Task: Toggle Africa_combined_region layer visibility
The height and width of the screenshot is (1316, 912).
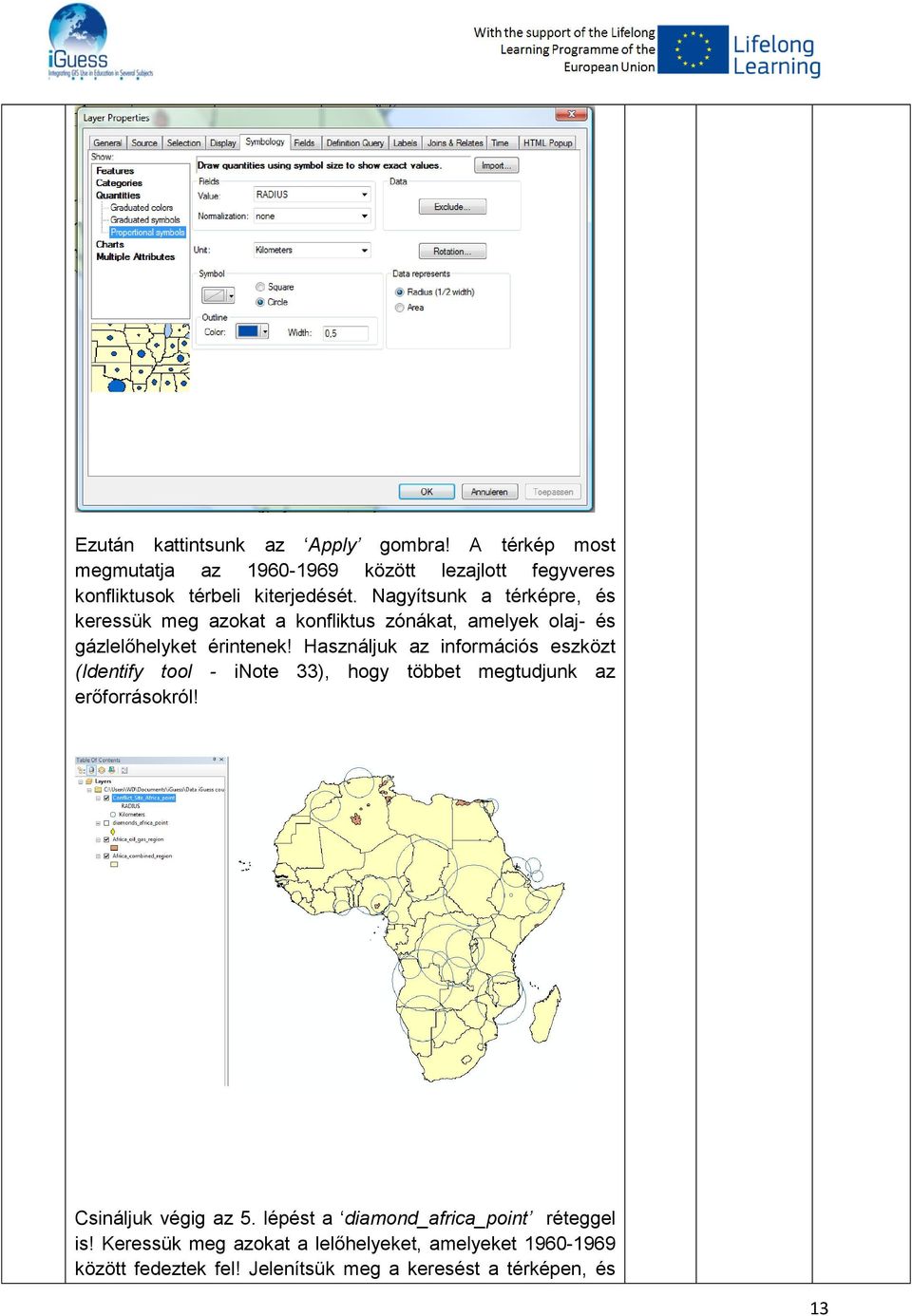Action: click(x=106, y=855)
